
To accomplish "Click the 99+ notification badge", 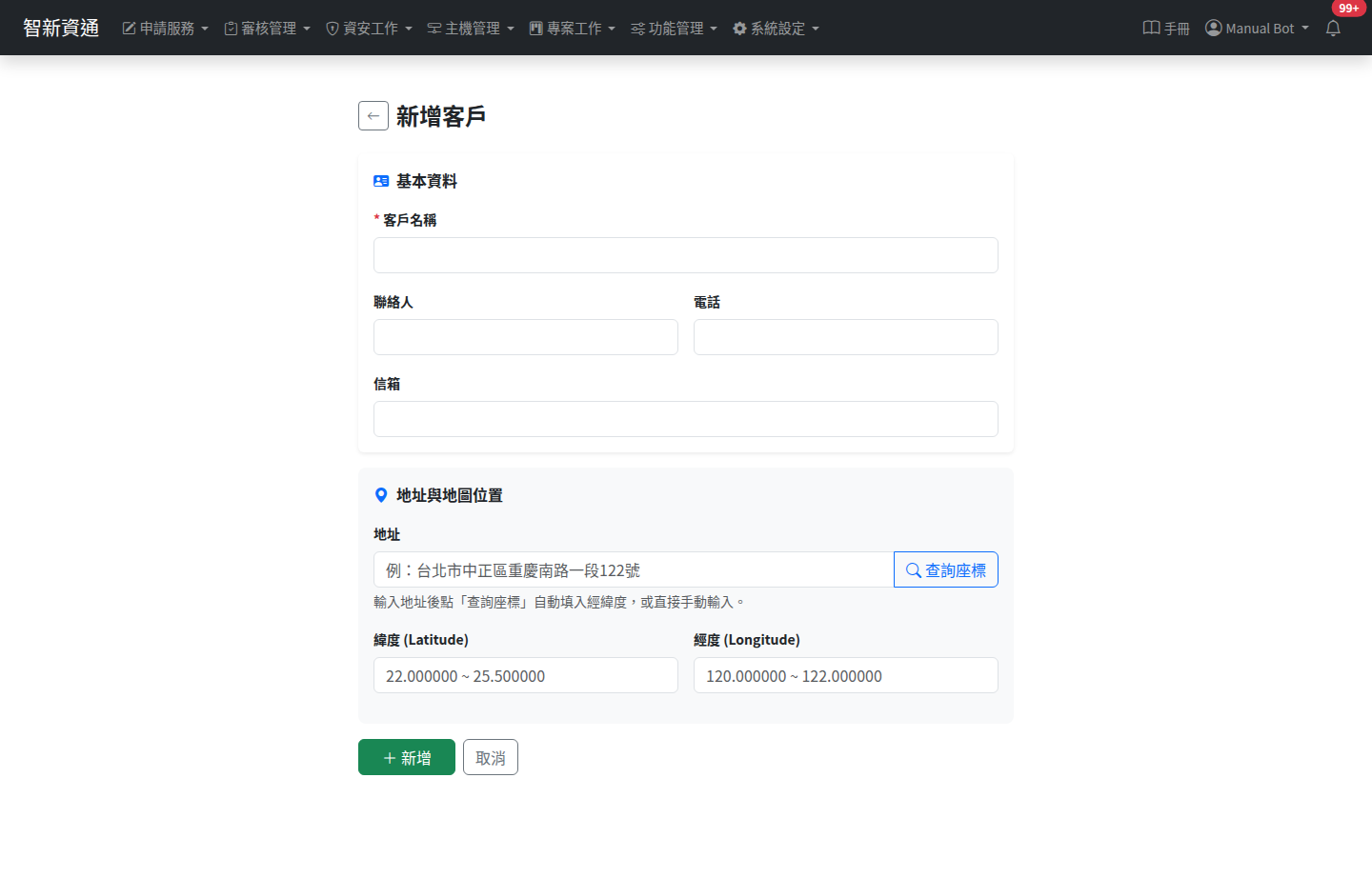I will (x=1348, y=9).
